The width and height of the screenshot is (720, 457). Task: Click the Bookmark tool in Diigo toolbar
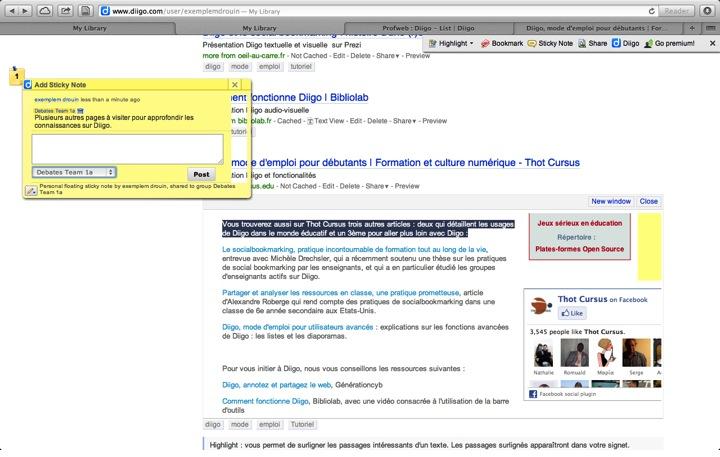[x=502, y=43]
